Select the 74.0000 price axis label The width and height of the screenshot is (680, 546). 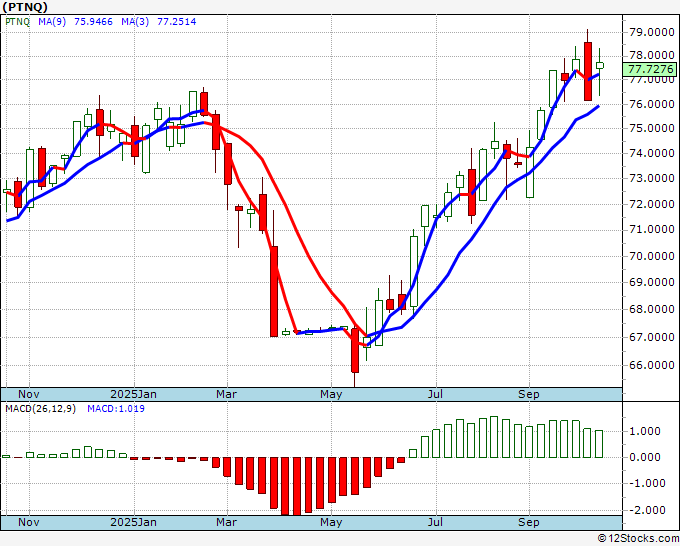click(x=651, y=154)
